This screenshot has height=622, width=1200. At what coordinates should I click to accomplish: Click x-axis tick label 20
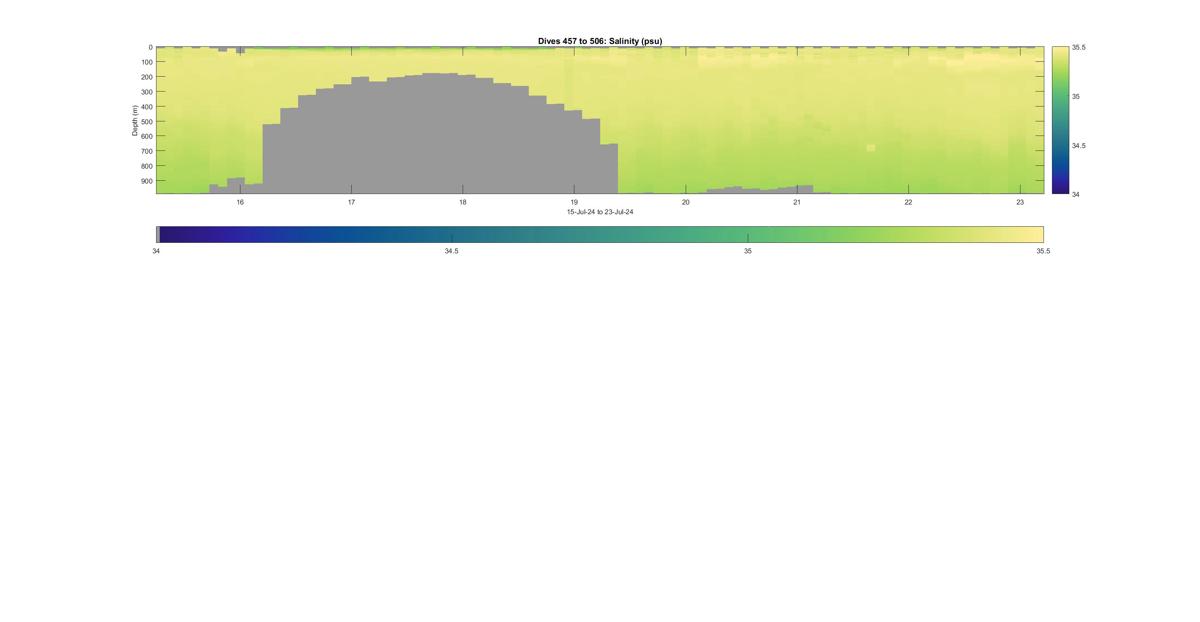685,202
